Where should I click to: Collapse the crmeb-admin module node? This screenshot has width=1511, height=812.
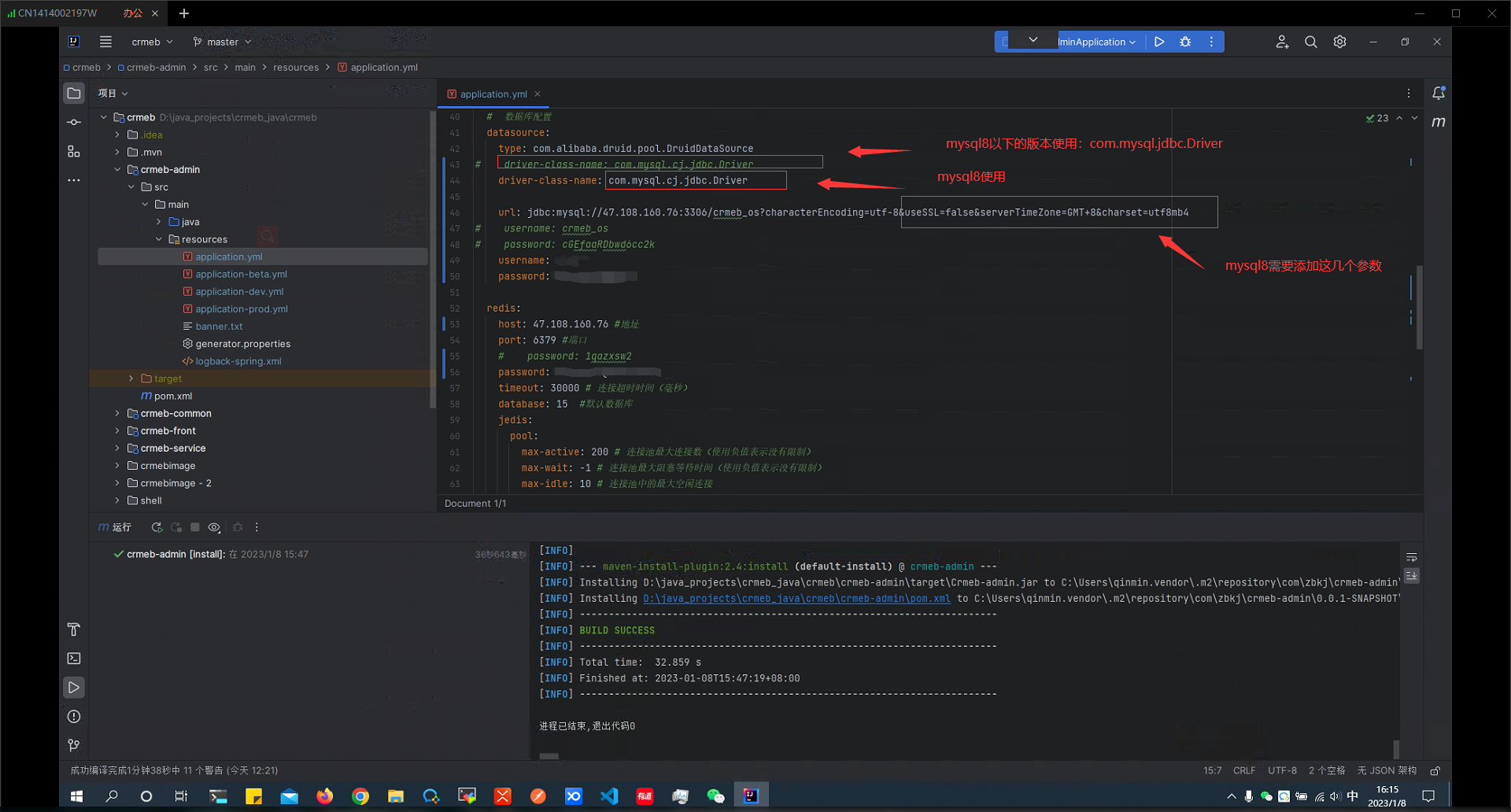117,169
